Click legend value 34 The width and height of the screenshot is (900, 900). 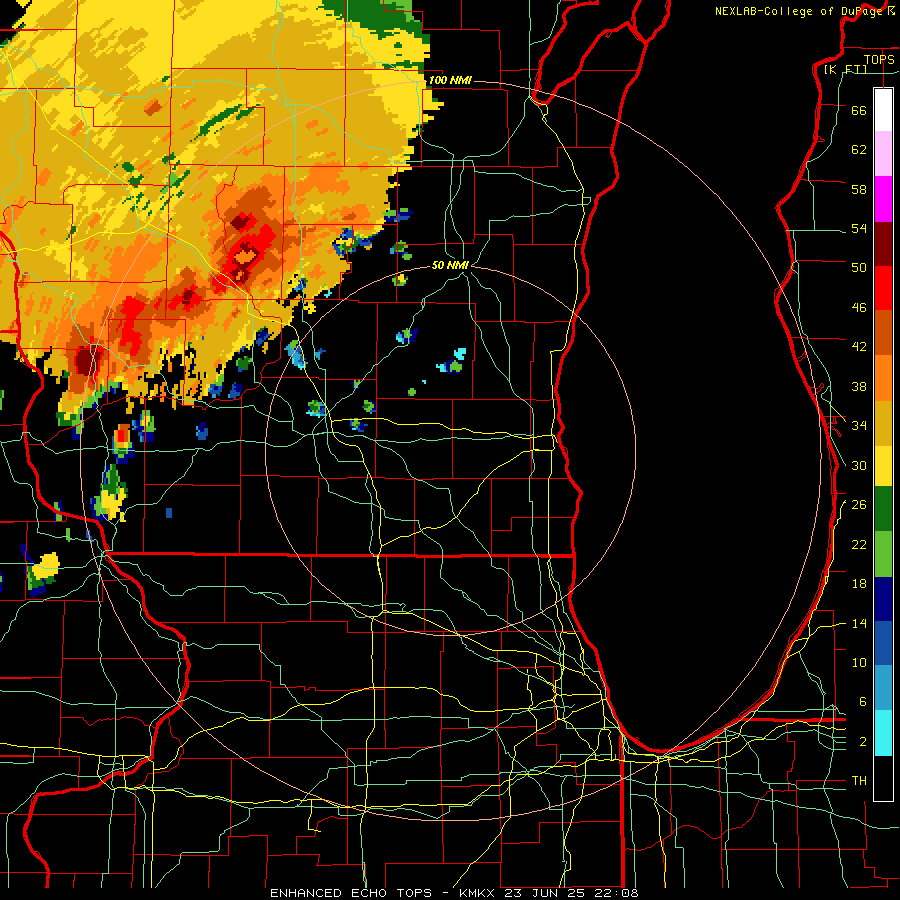[859, 426]
